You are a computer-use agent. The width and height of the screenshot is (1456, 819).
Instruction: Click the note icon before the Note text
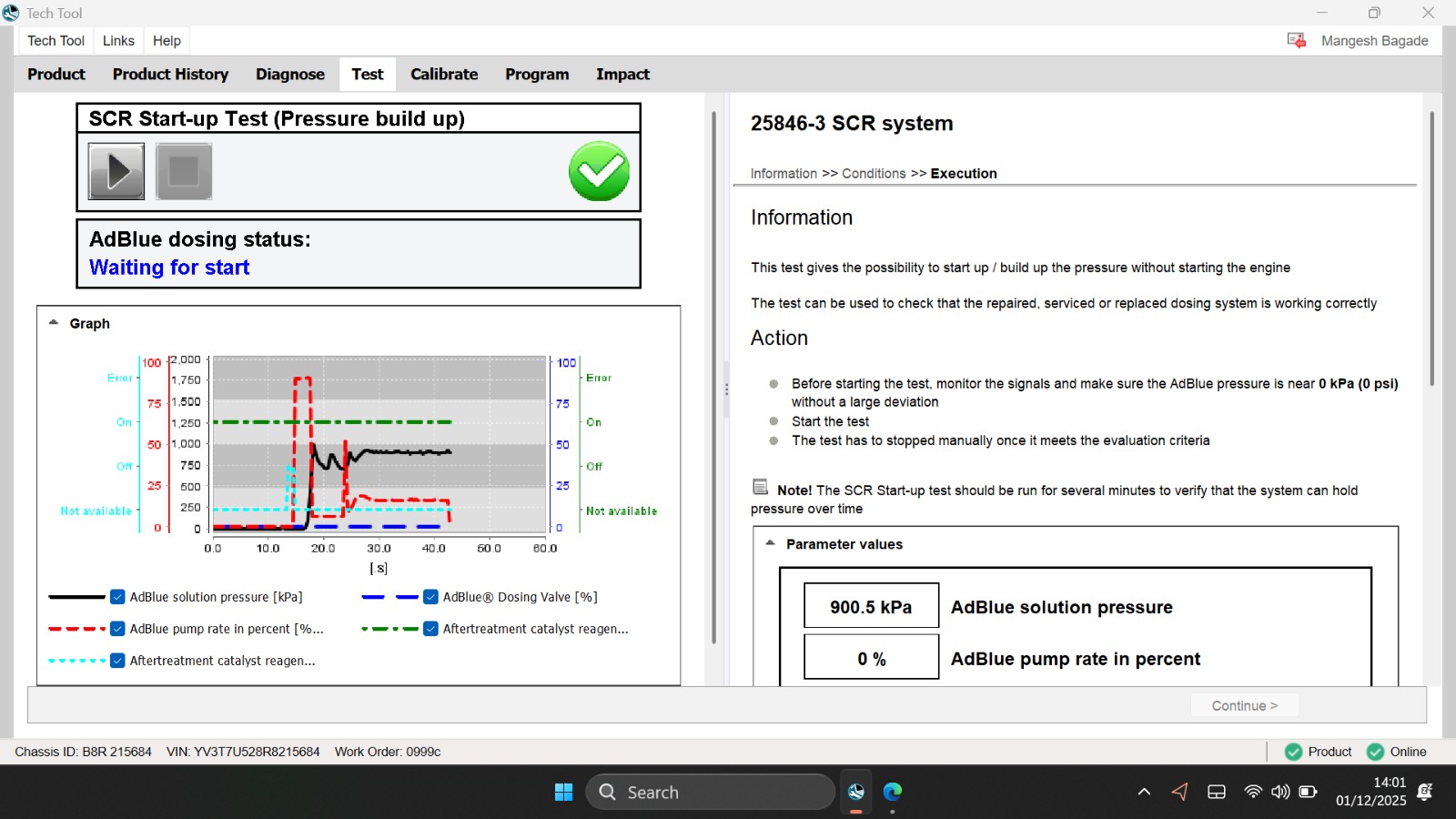761,487
